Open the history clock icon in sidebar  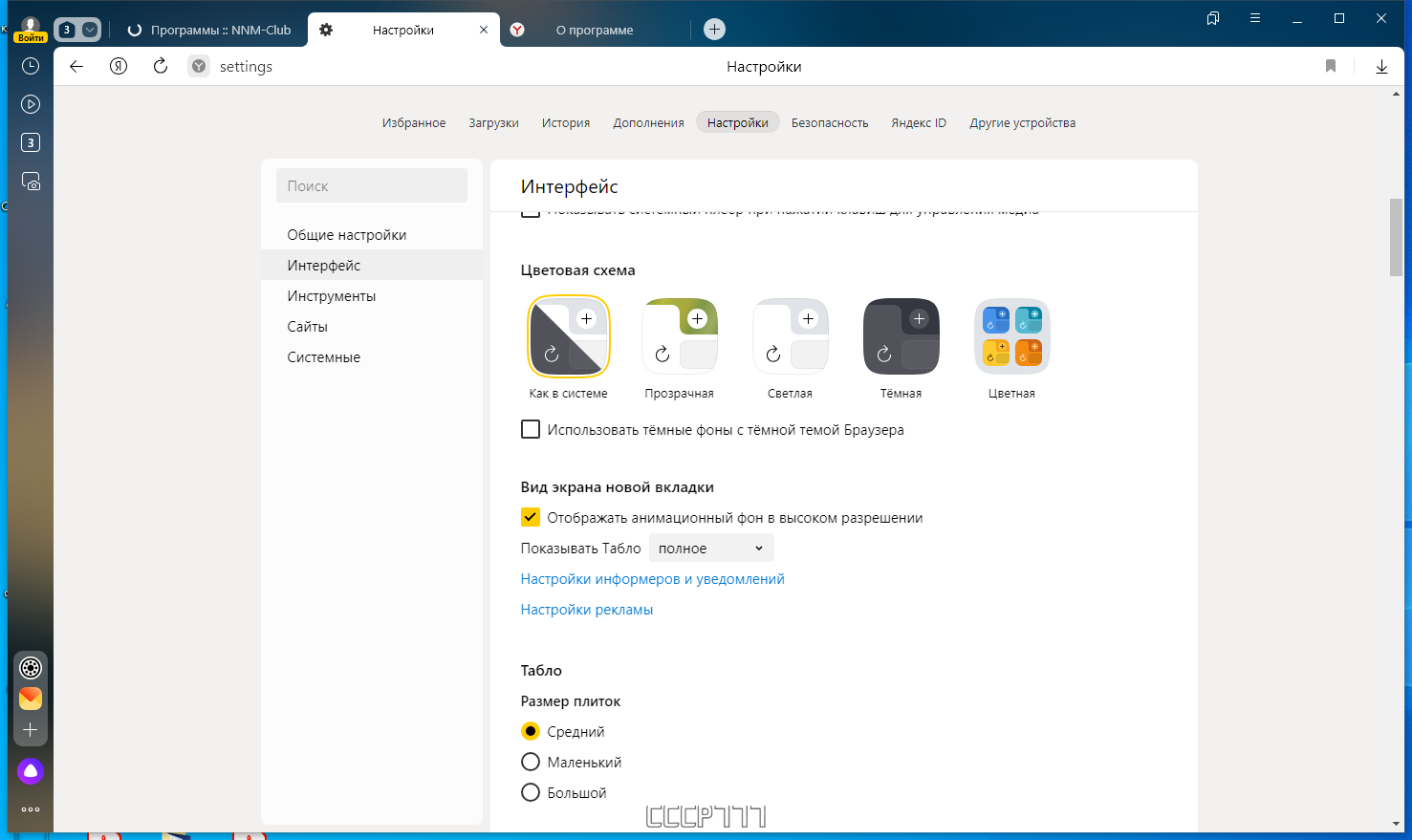tap(31, 66)
